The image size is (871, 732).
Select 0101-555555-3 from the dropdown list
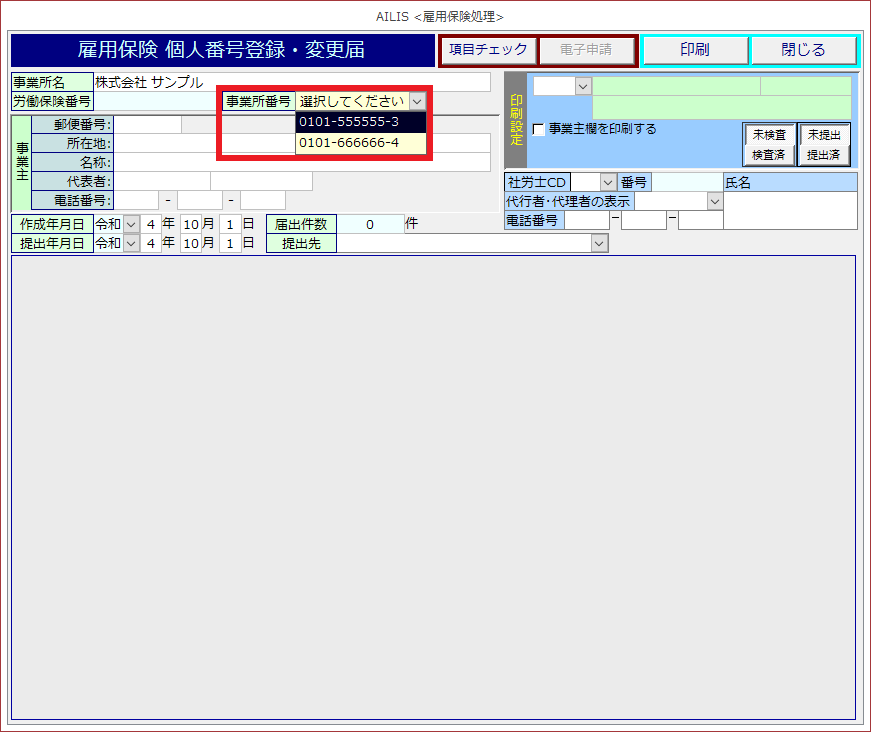pos(361,122)
